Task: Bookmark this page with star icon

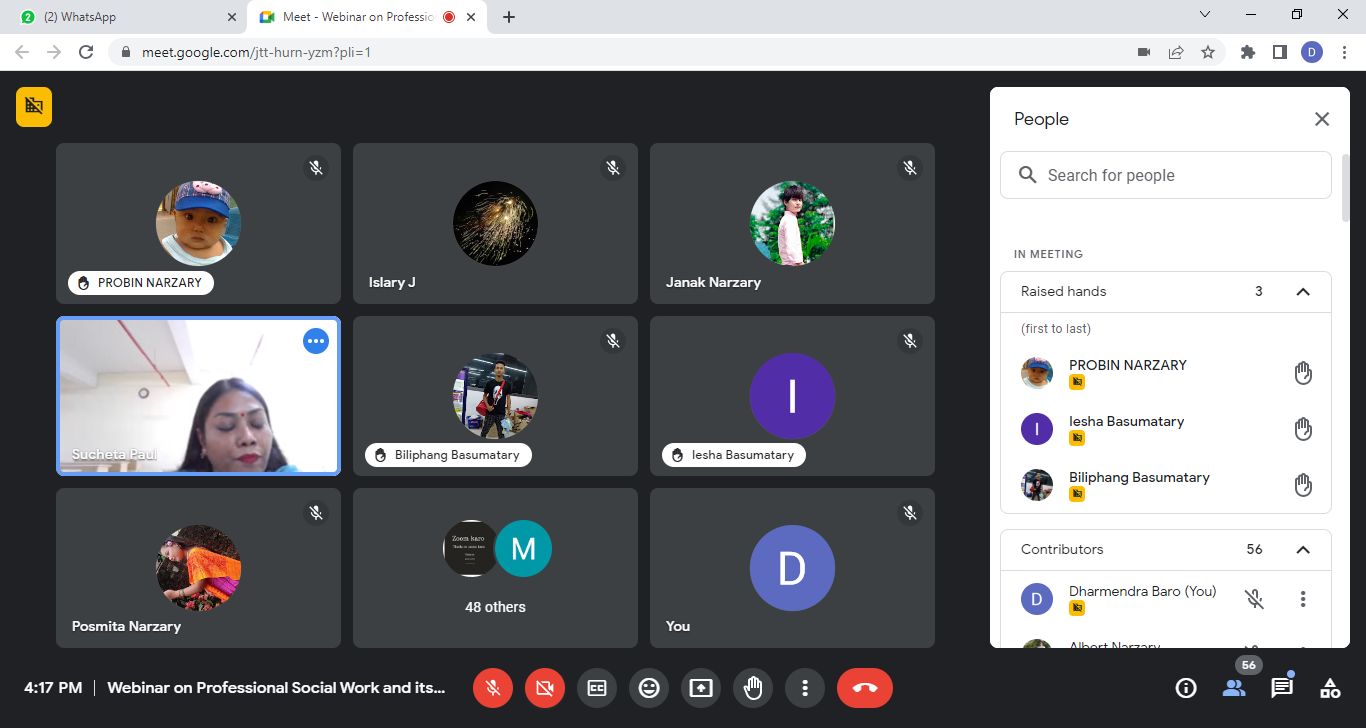Action: (x=1208, y=52)
